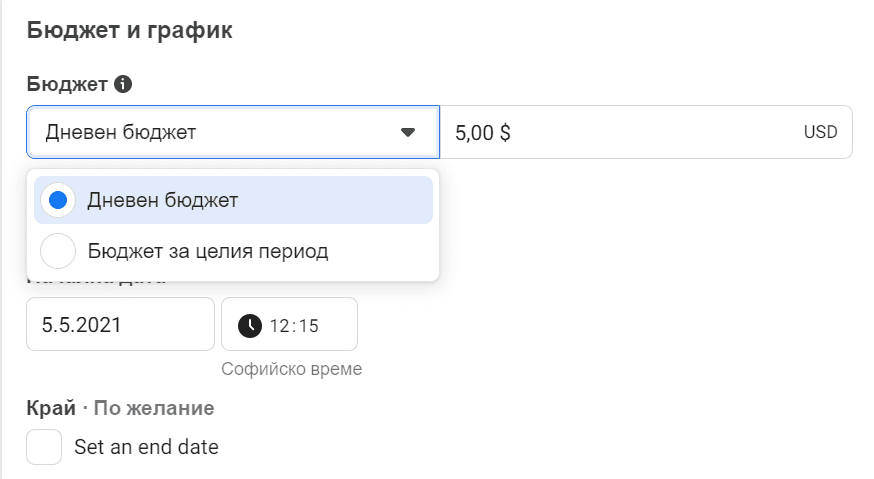Click the Край · По желание label

tap(121, 408)
